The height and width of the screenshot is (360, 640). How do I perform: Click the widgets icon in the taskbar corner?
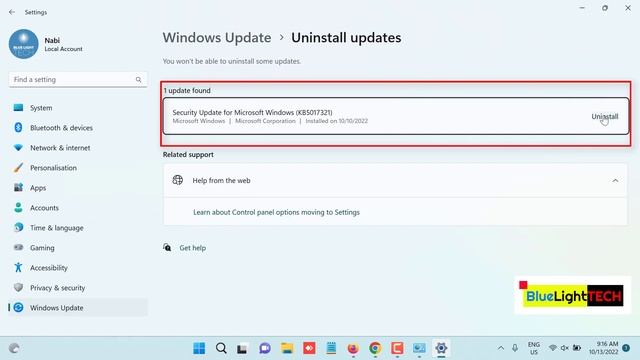(x=14, y=348)
